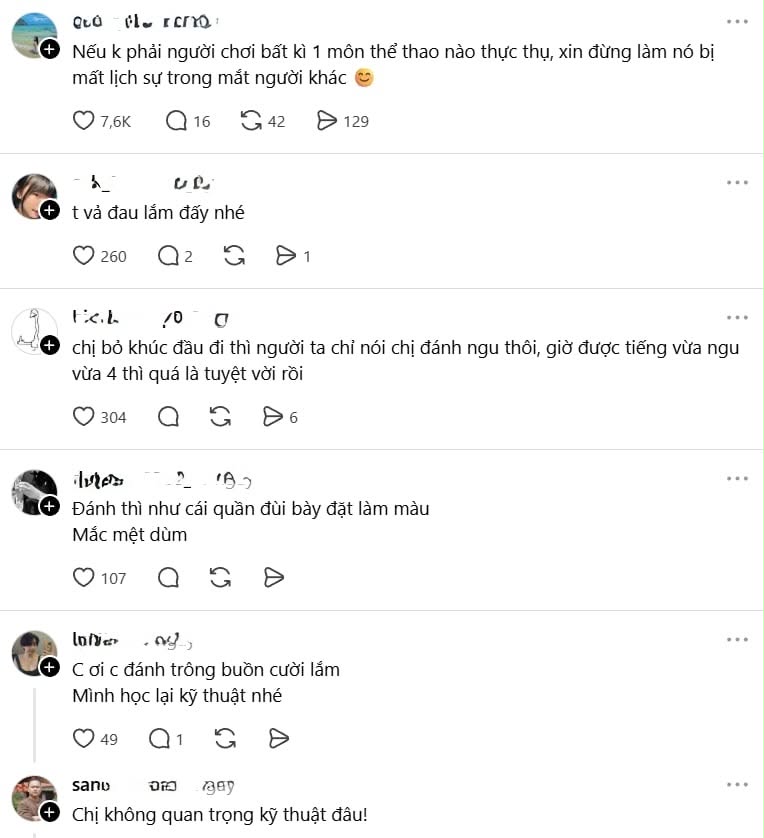Follow author of 'Mắc mệt dùm' comment

pyautogui.click(x=50, y=506)
